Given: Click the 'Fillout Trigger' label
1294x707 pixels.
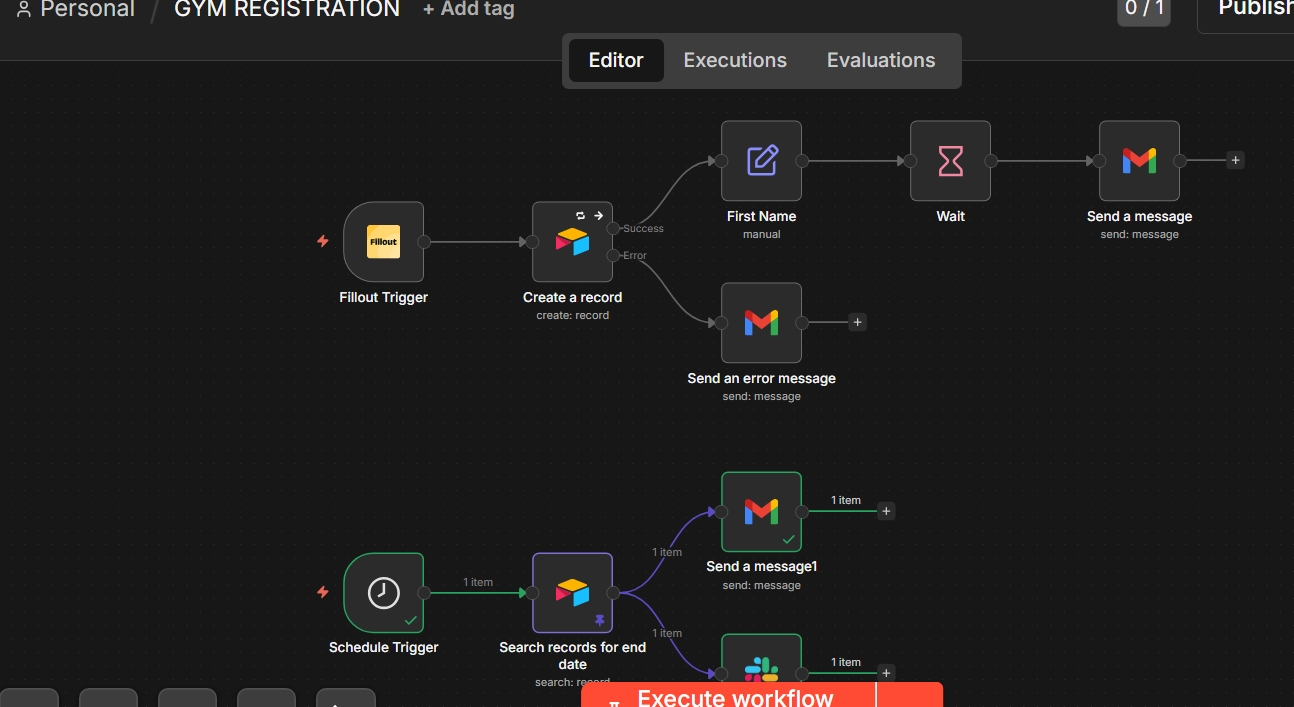Looking at the screenshot, I should 383,297.
